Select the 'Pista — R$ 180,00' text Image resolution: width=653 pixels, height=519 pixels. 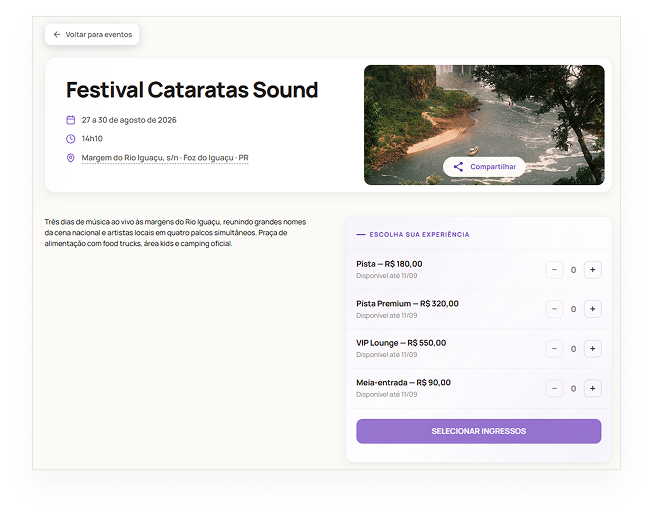coord(389,264)
